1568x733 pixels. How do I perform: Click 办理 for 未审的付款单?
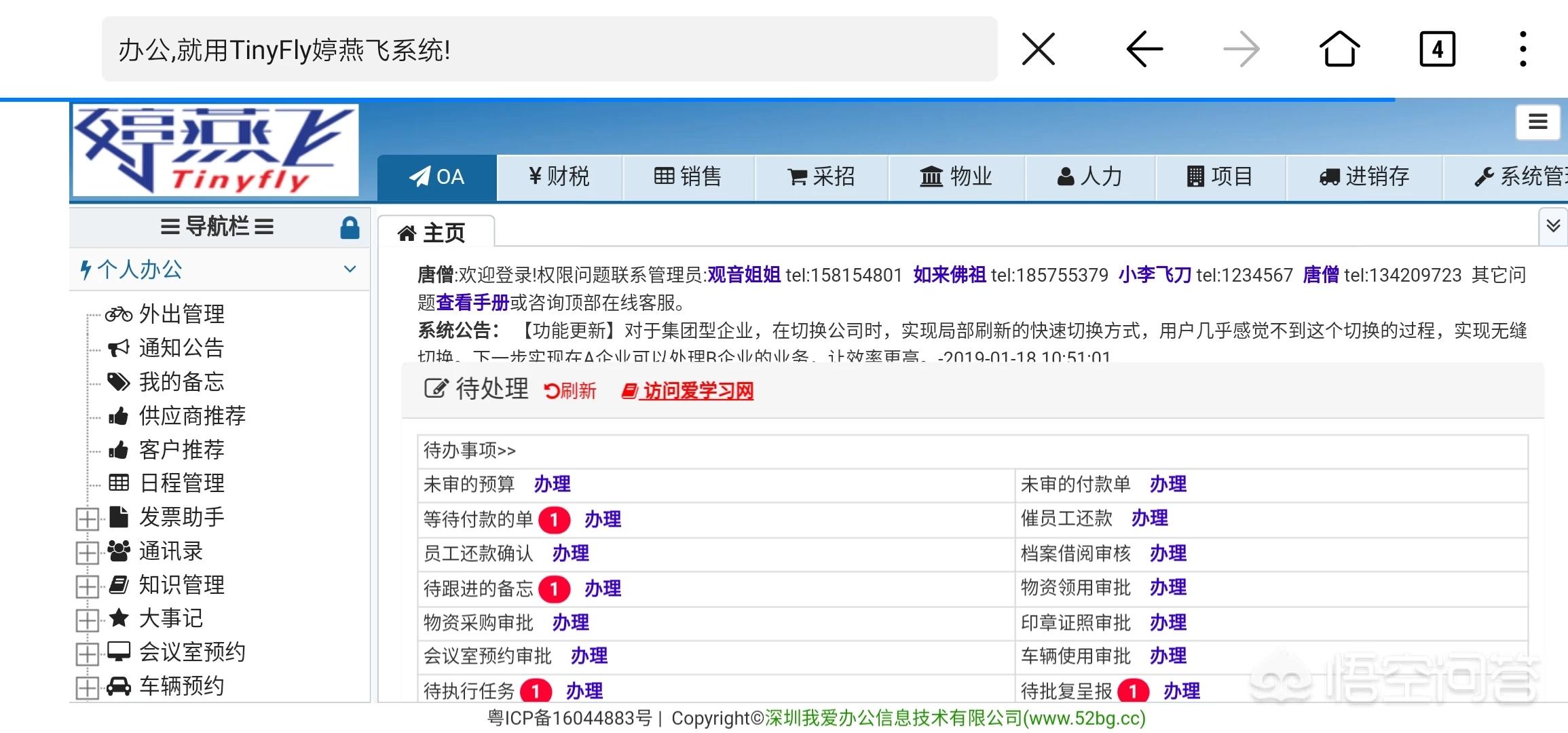(x=1168, y=485)
